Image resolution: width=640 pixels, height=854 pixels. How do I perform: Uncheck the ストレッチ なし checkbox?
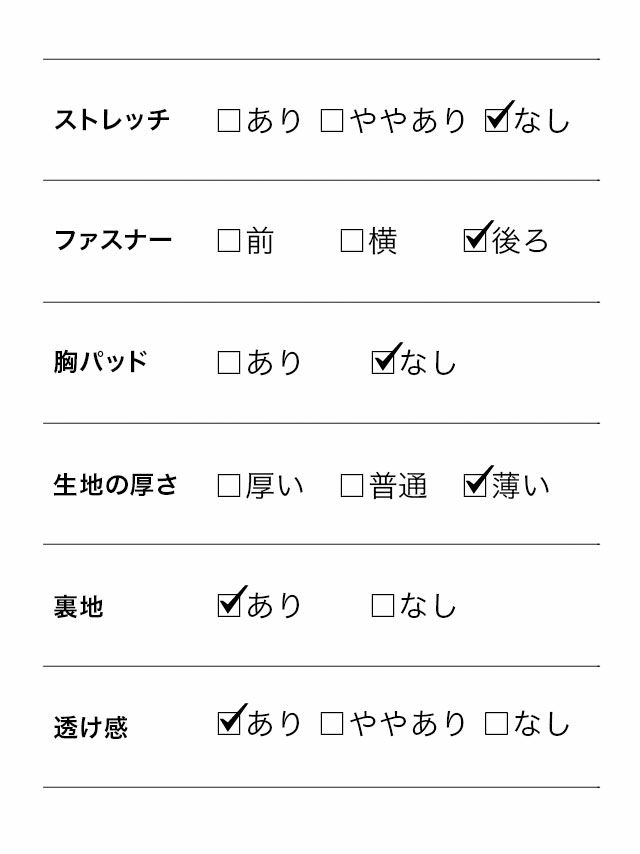496,121
